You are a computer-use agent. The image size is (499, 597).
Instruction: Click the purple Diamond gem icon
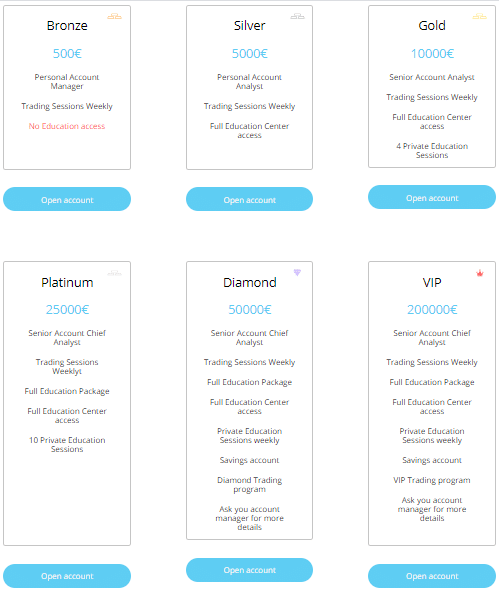(297, 272)
